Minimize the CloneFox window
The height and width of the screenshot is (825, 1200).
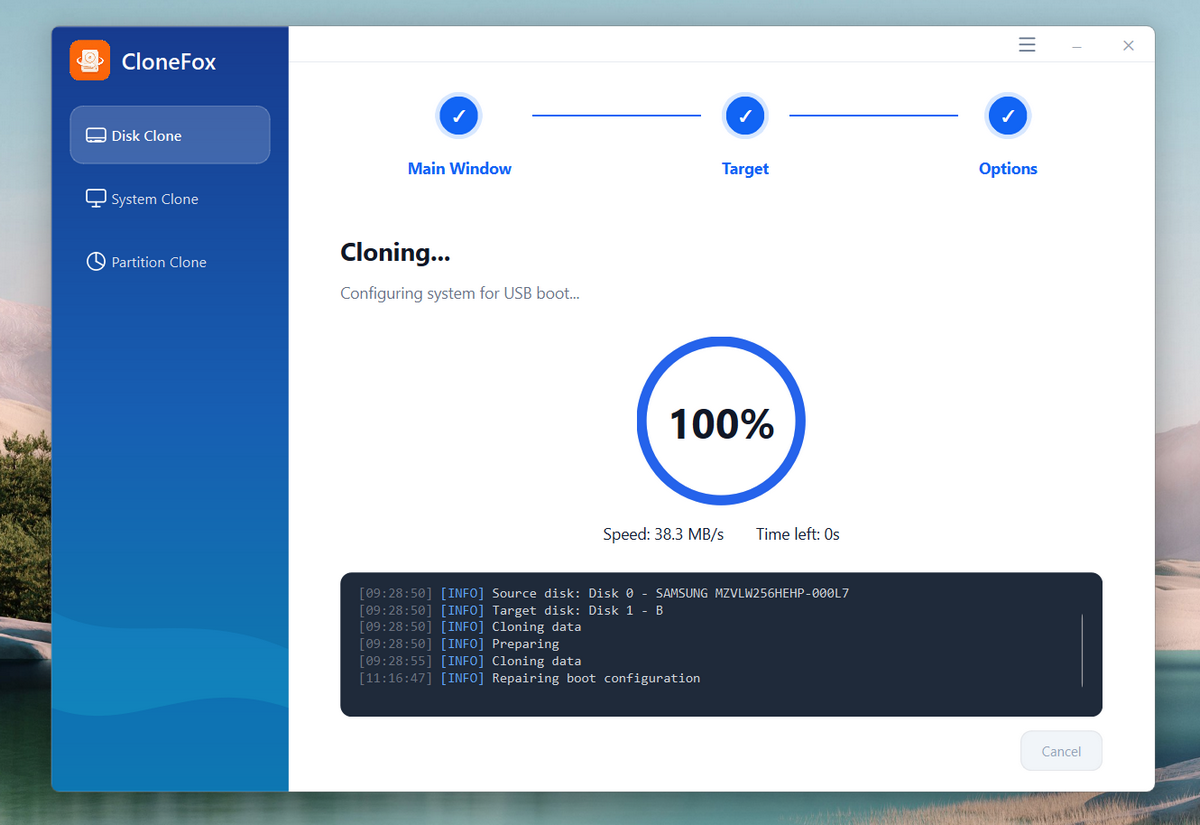tap(1077, 46)
